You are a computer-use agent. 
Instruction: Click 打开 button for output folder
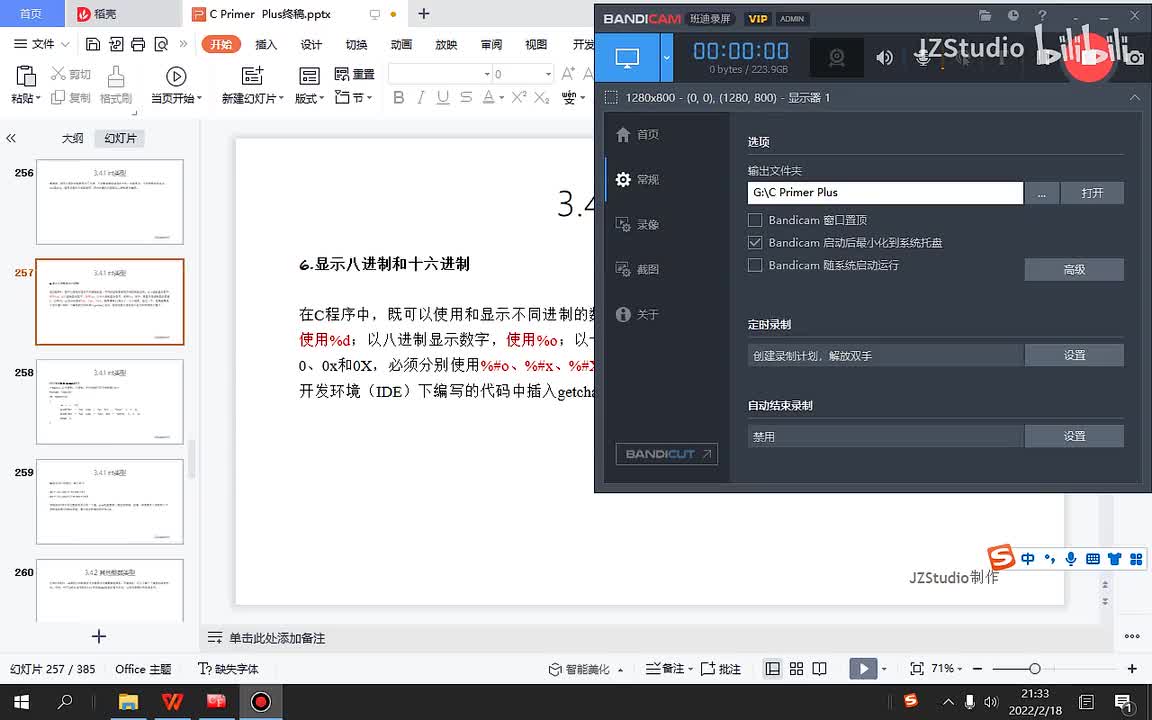tap(1092, 193)
